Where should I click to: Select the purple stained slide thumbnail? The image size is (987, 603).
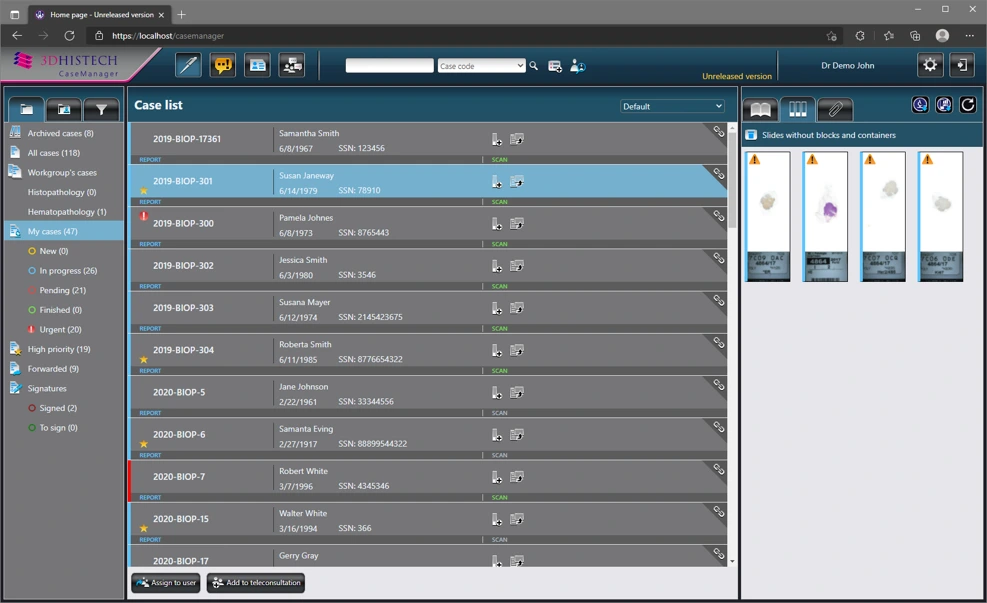[825, 216]
